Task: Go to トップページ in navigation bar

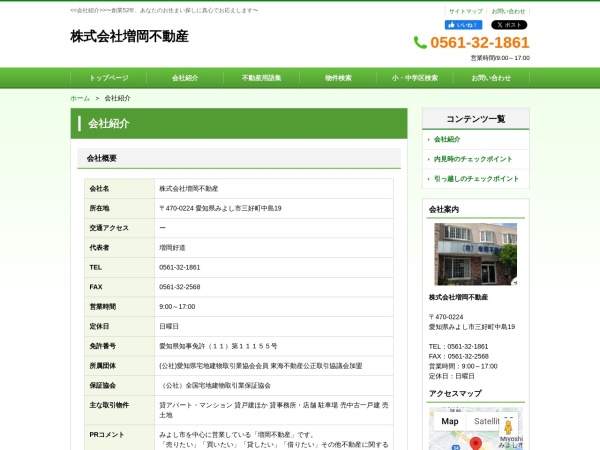Action: [109, 78]
